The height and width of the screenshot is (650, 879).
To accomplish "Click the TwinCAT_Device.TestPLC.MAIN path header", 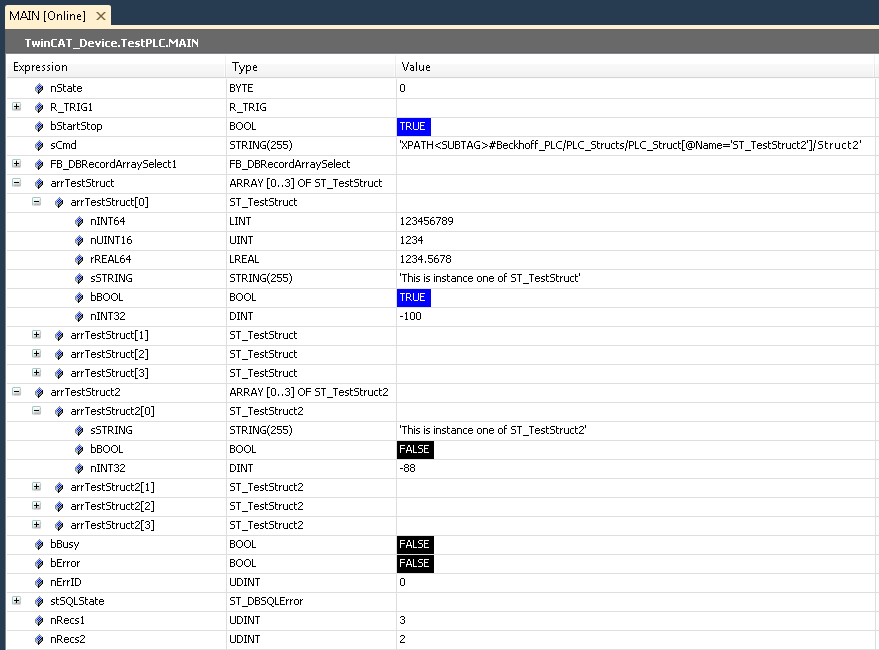I will click(112, 43).
